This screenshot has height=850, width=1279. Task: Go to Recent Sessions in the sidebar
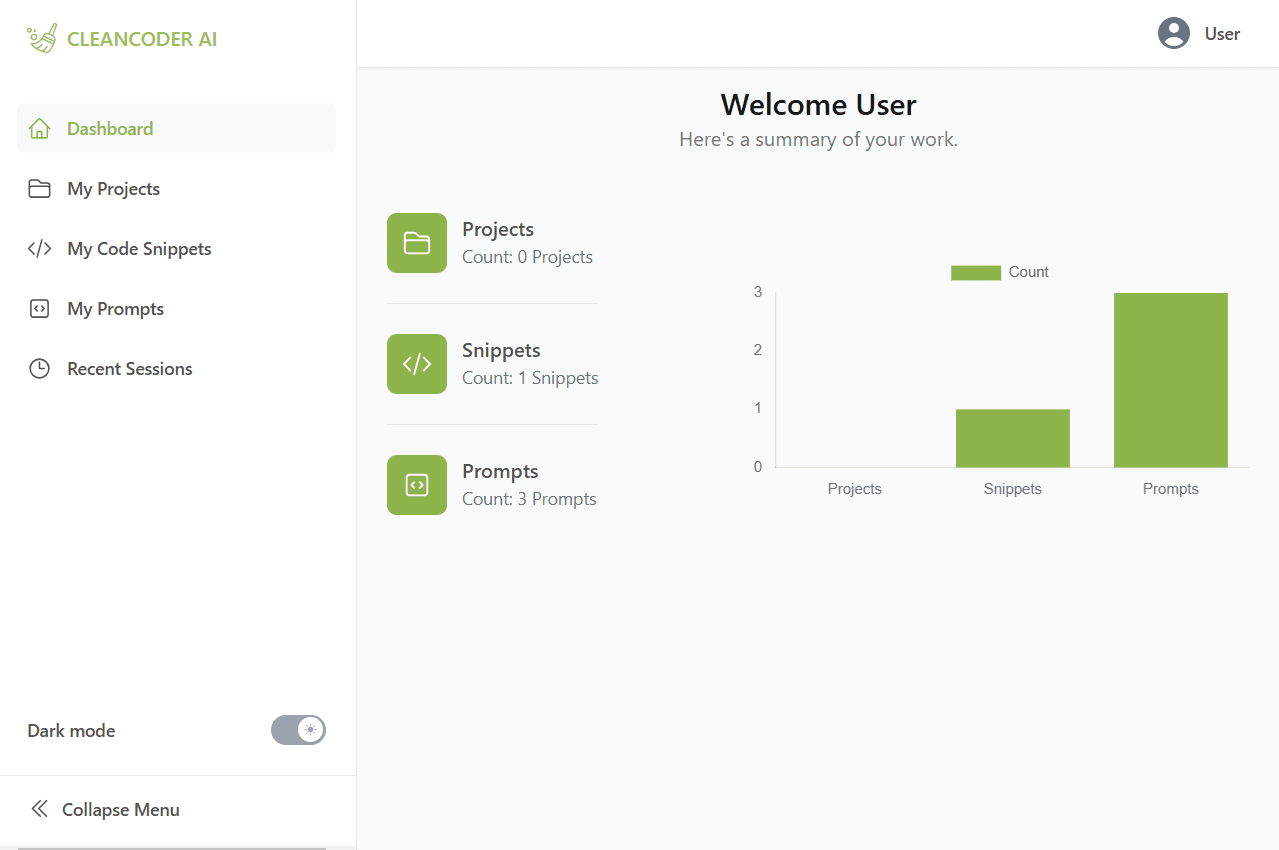pyautogui.click(x=129, y=369)
